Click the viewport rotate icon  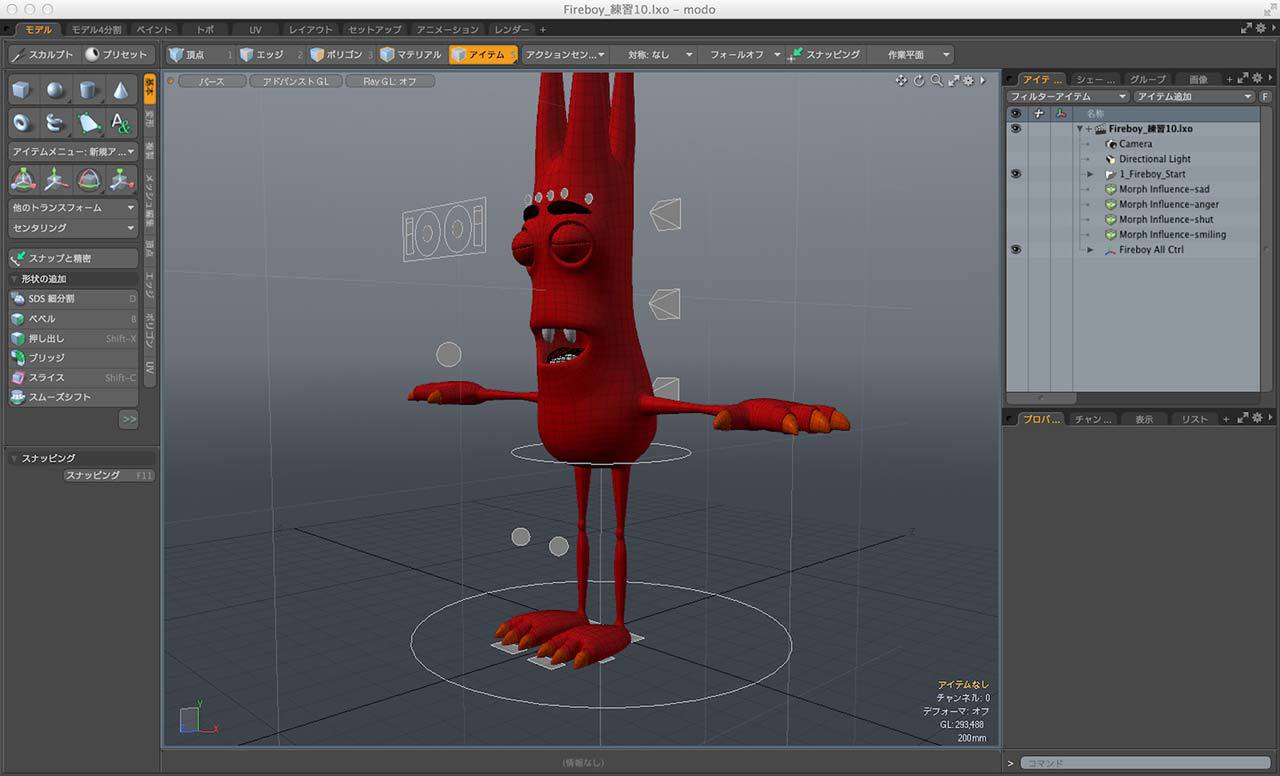919,81
